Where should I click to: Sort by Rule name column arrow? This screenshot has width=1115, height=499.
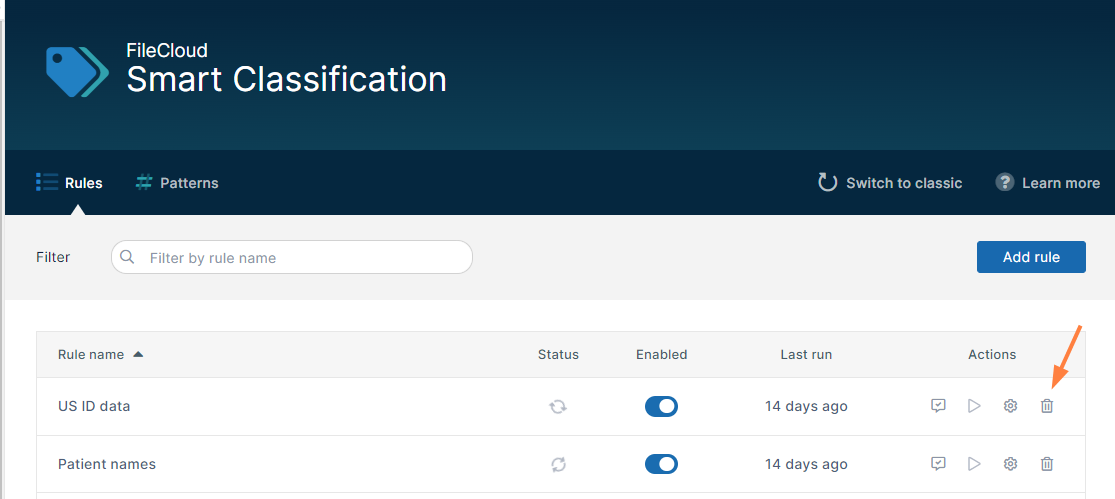[x=138, y=354]
